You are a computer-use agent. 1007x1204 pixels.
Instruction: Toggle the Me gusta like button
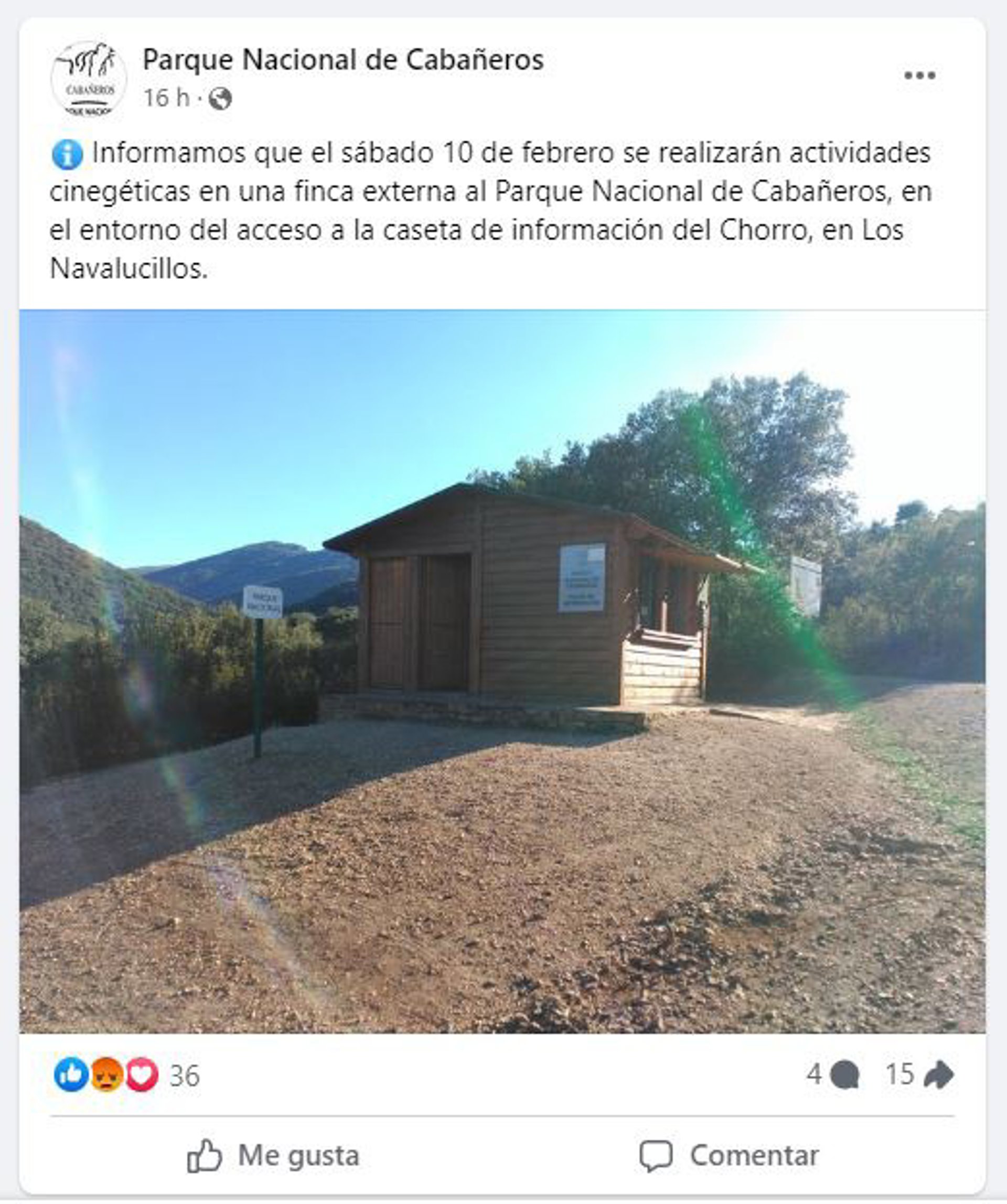point(274,1156)
